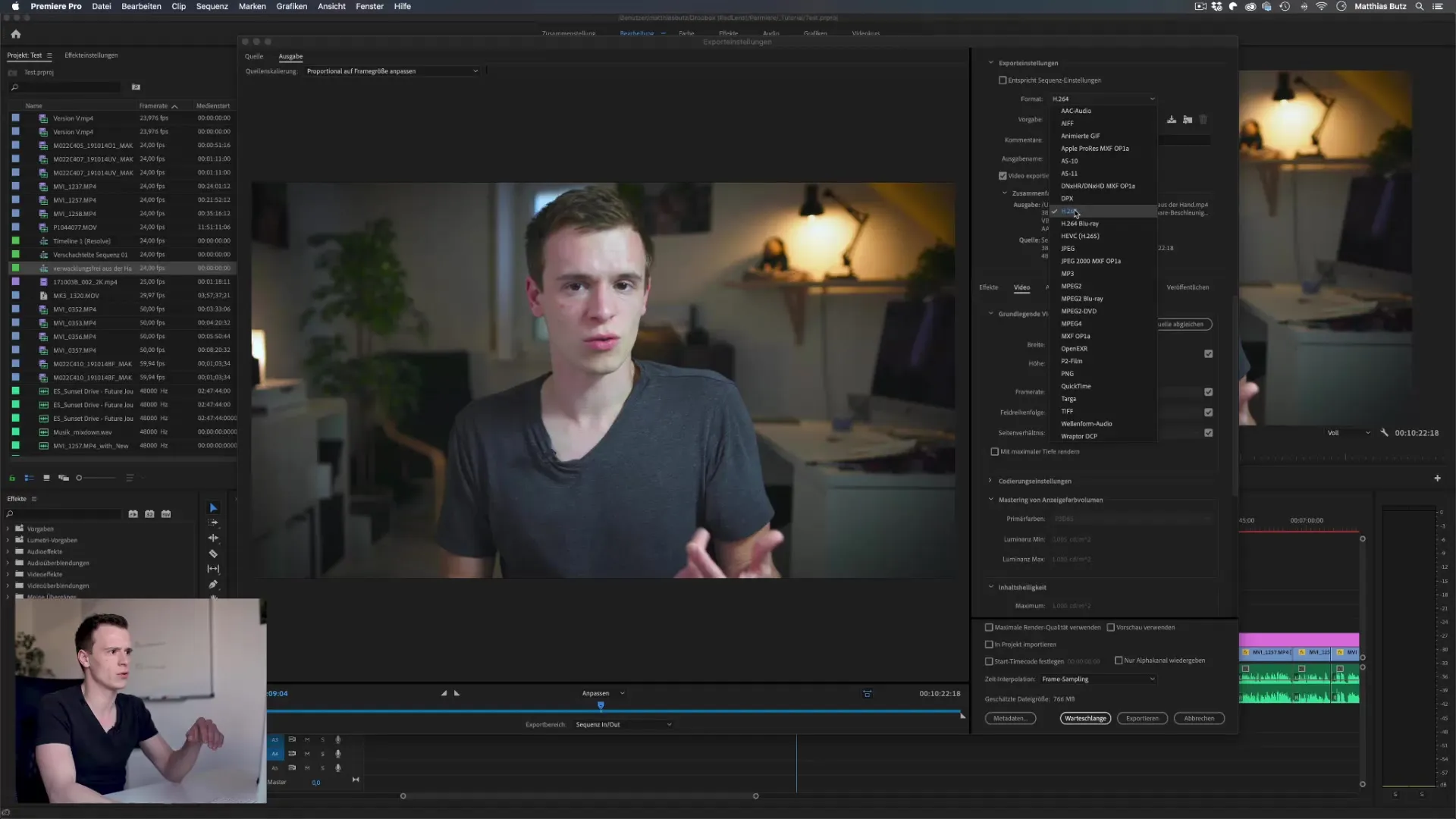Open Spotlight search in menu bar
Viewport: 1456px width, 819px height.
[x=1419, y=6]
